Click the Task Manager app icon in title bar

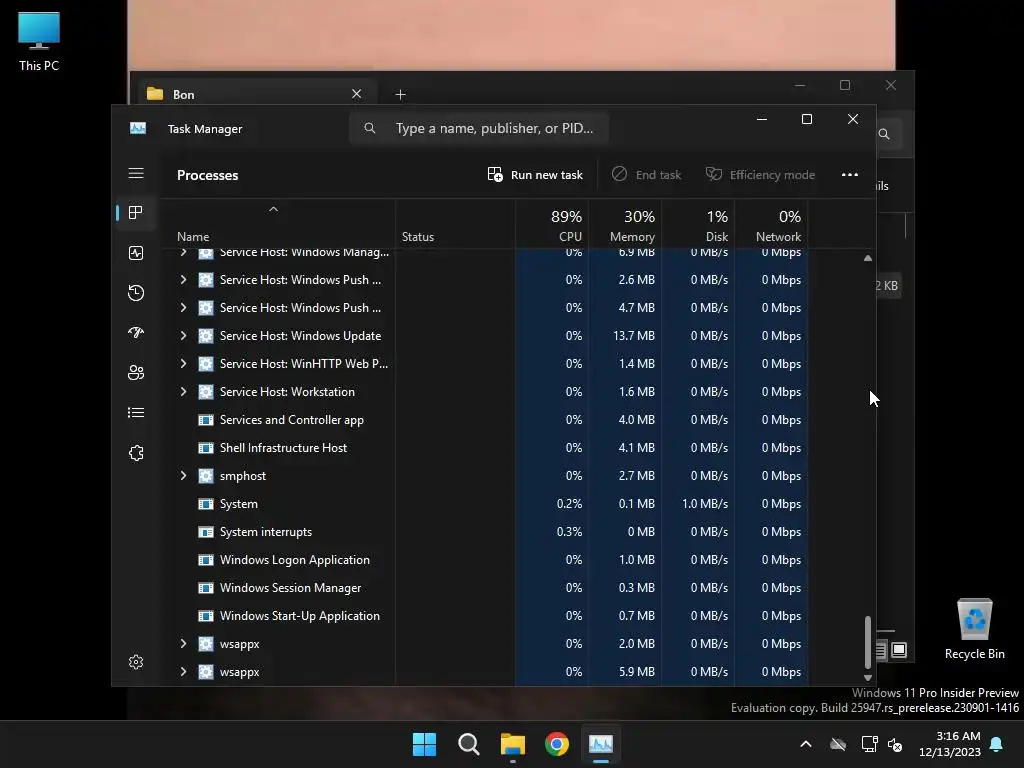coord(138,129)
